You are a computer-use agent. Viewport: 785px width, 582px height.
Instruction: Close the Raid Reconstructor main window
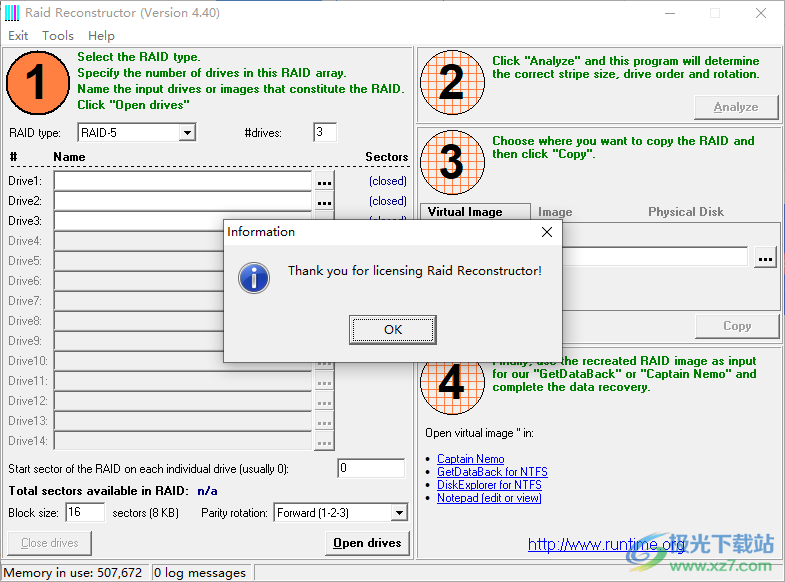761,13
